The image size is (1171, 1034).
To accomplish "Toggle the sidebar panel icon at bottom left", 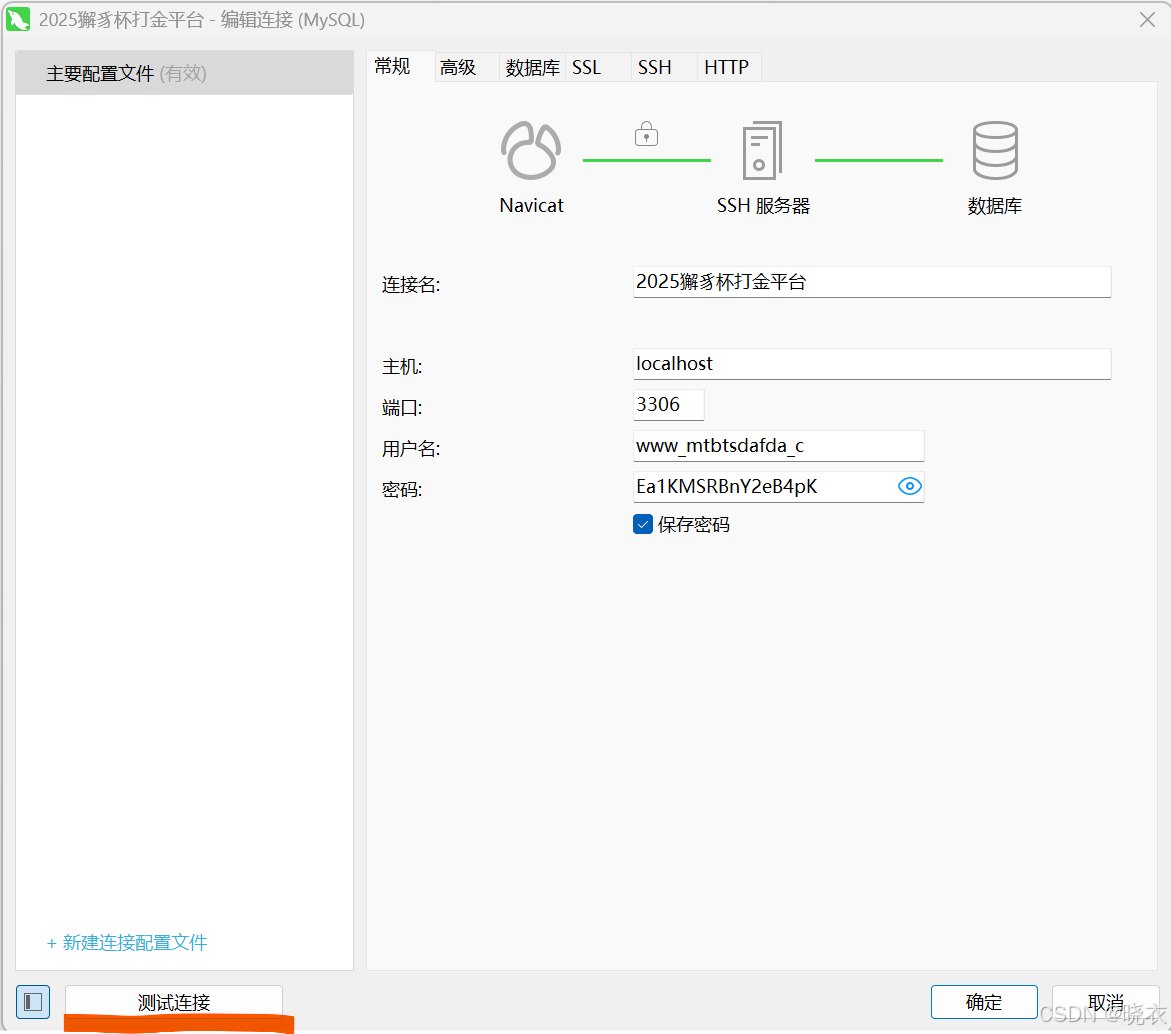I will (x=33, y=1001).
